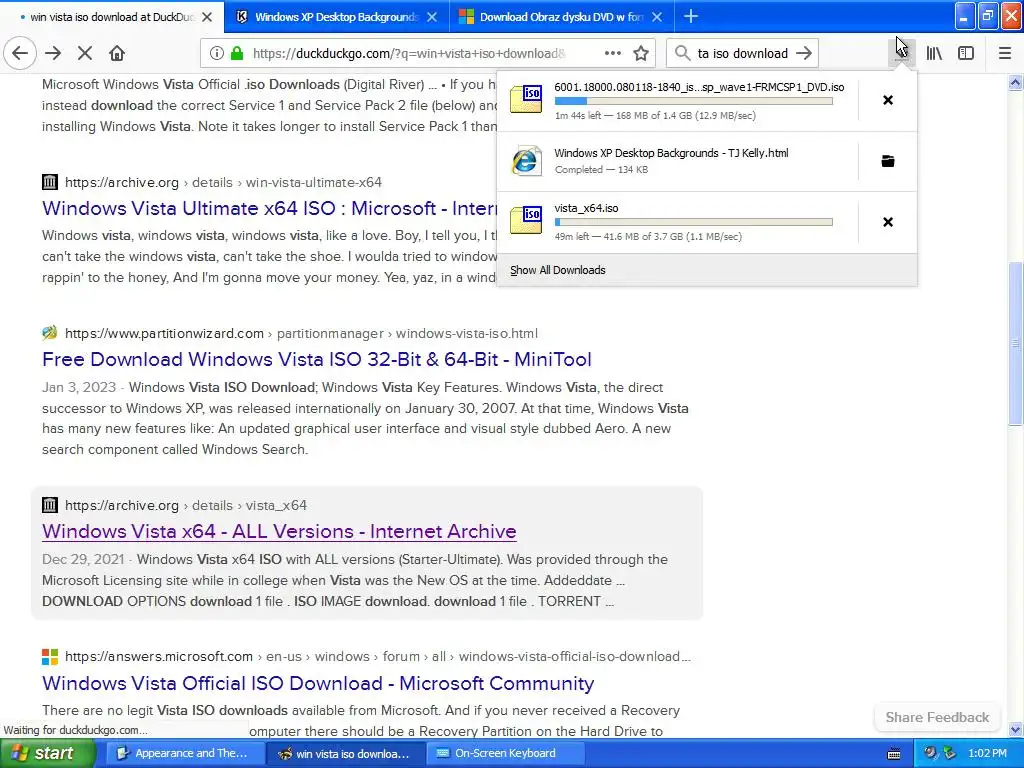Click win vista iso download taskbar button

tap(344, 753)
